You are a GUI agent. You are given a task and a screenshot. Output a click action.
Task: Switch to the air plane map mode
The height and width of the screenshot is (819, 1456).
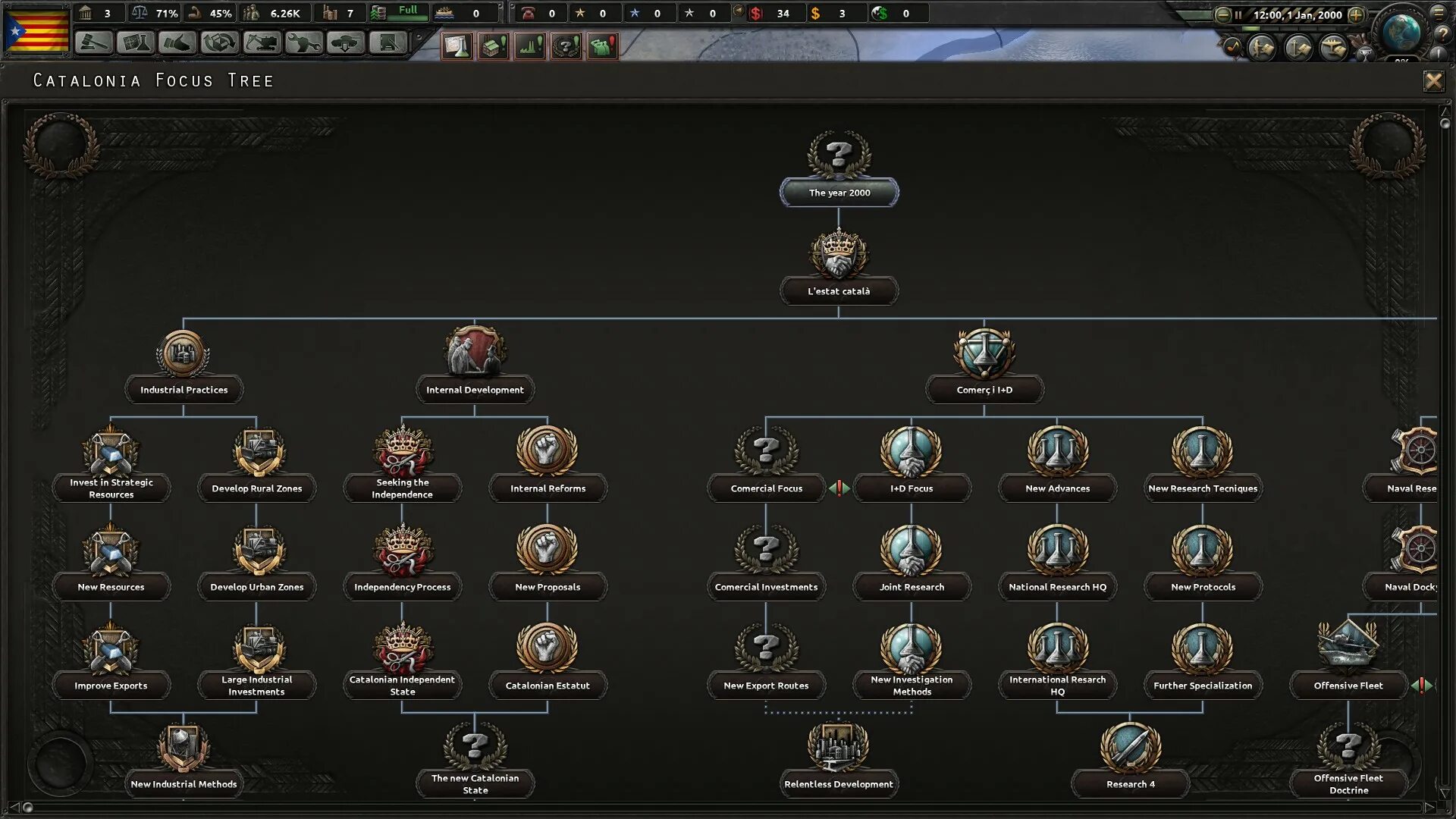(1333, 49)
